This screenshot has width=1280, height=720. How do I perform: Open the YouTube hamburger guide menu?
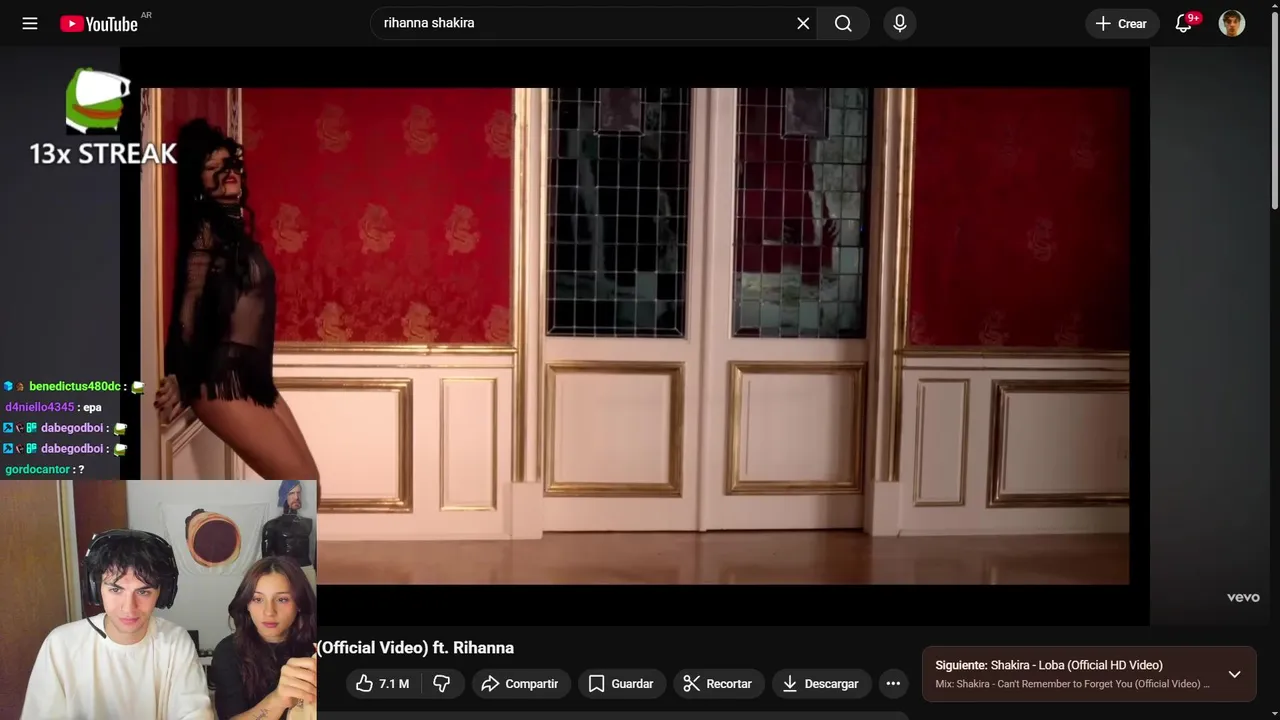[x=30, y=23]
